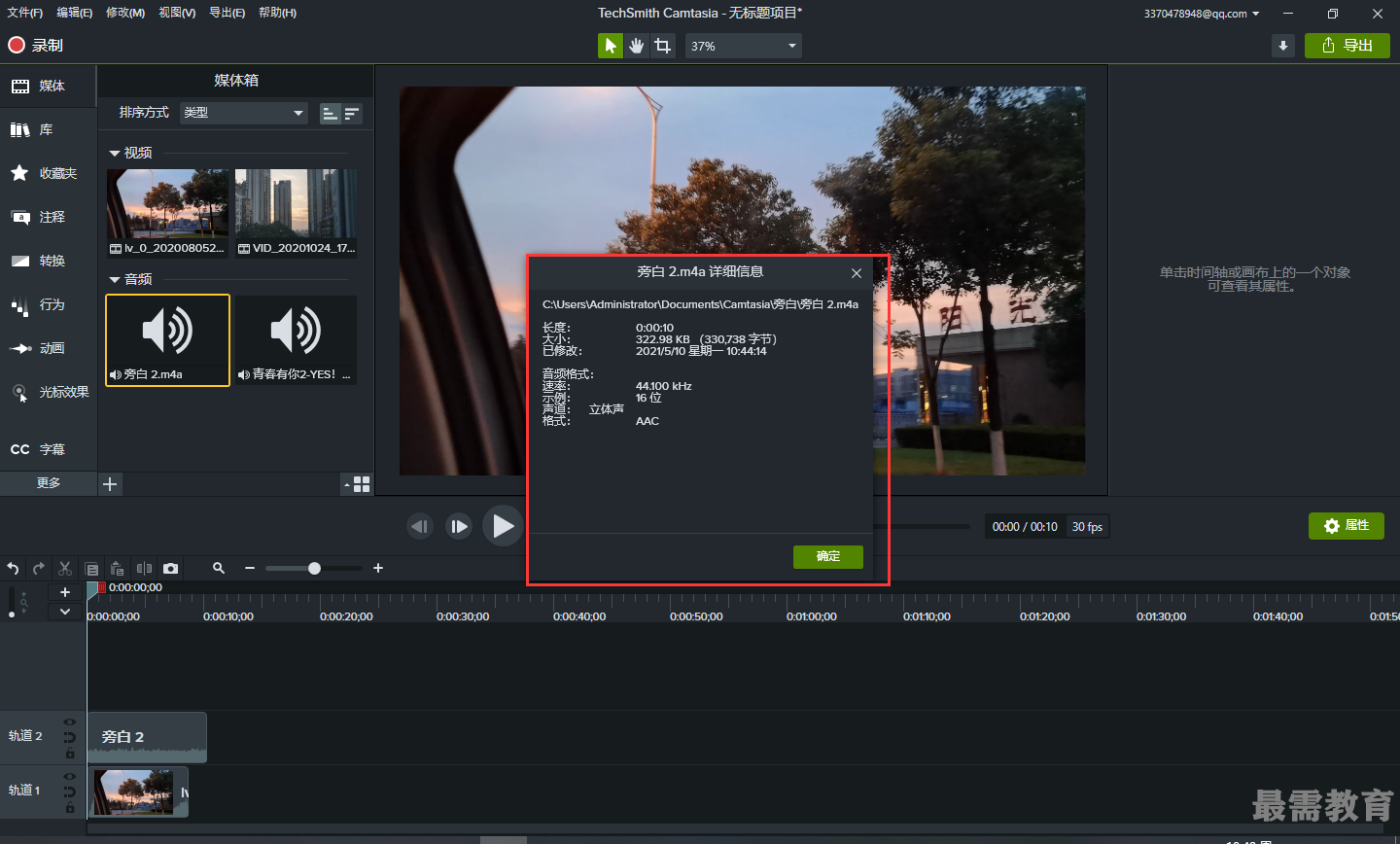1400x844 pixels.
Task: Open the 修改(M) menu
Action: (x=125, y=13)
